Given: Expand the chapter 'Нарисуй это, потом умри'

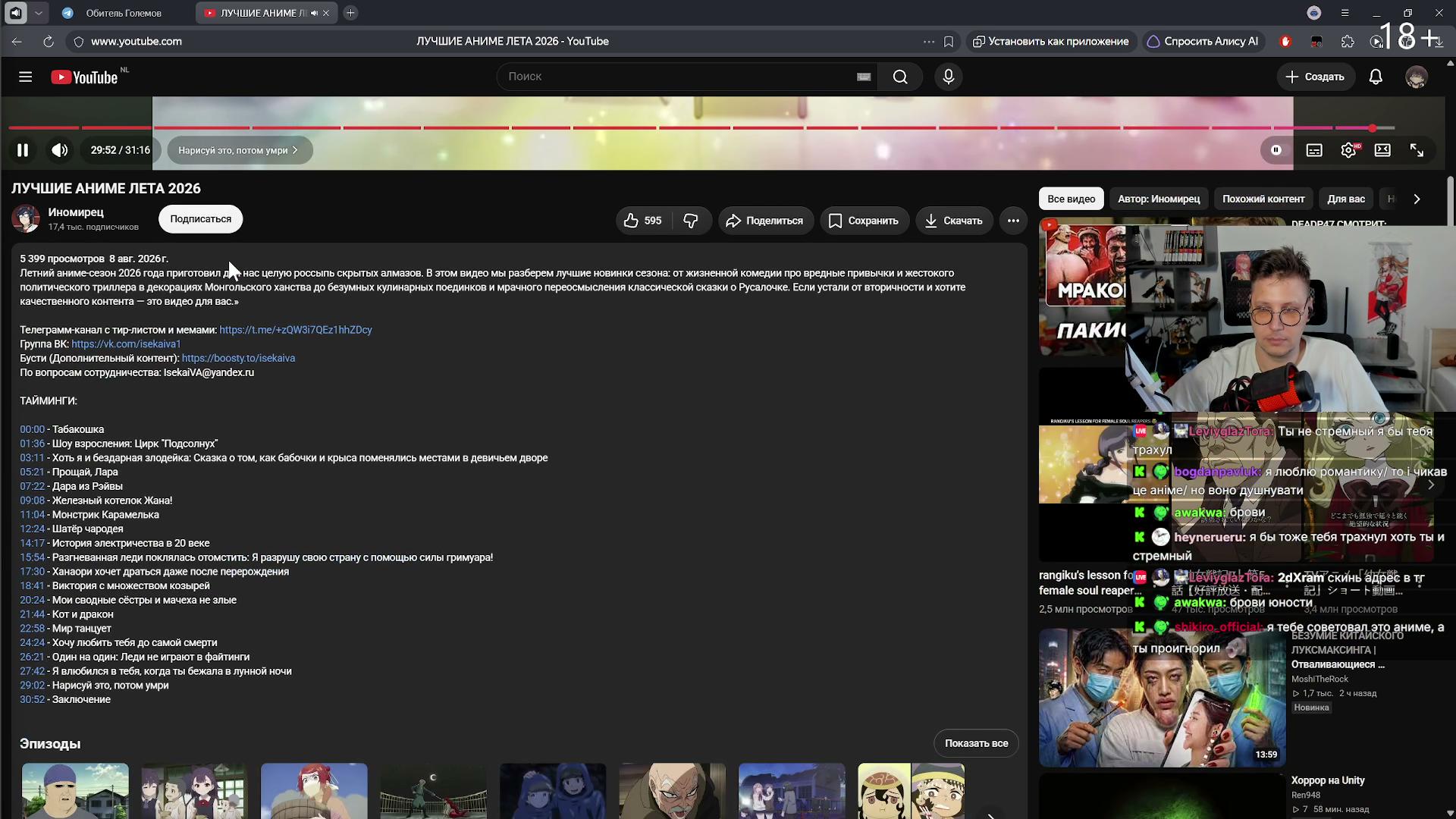Looking at the screenshot, I should pyautogui.click(x=240, y=150).
